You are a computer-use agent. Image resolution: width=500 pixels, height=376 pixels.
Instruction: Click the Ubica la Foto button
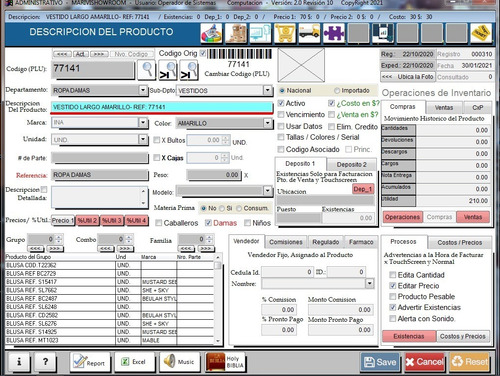point(407,77)
